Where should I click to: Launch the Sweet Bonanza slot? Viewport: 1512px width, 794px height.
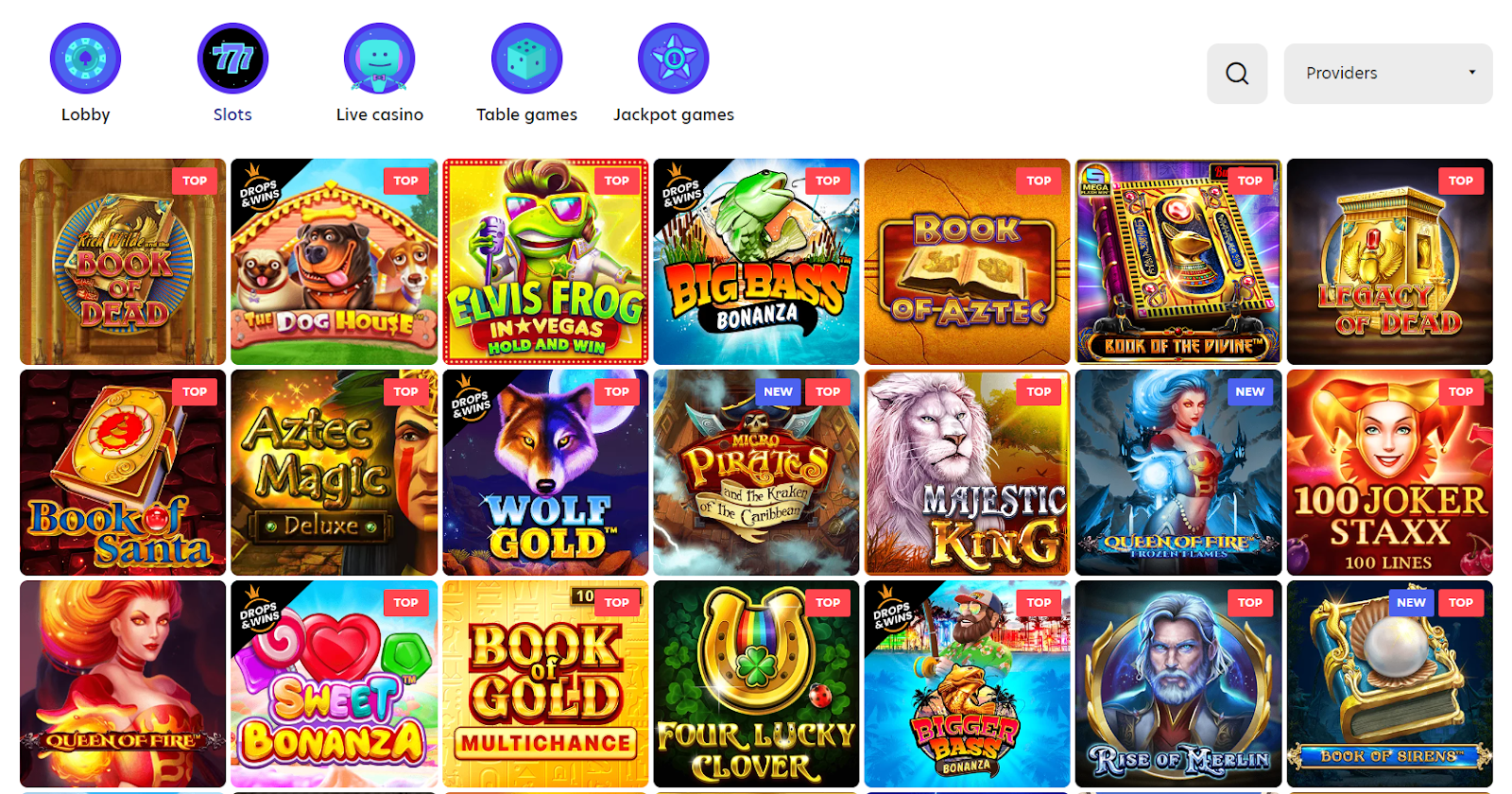(334, 683)
